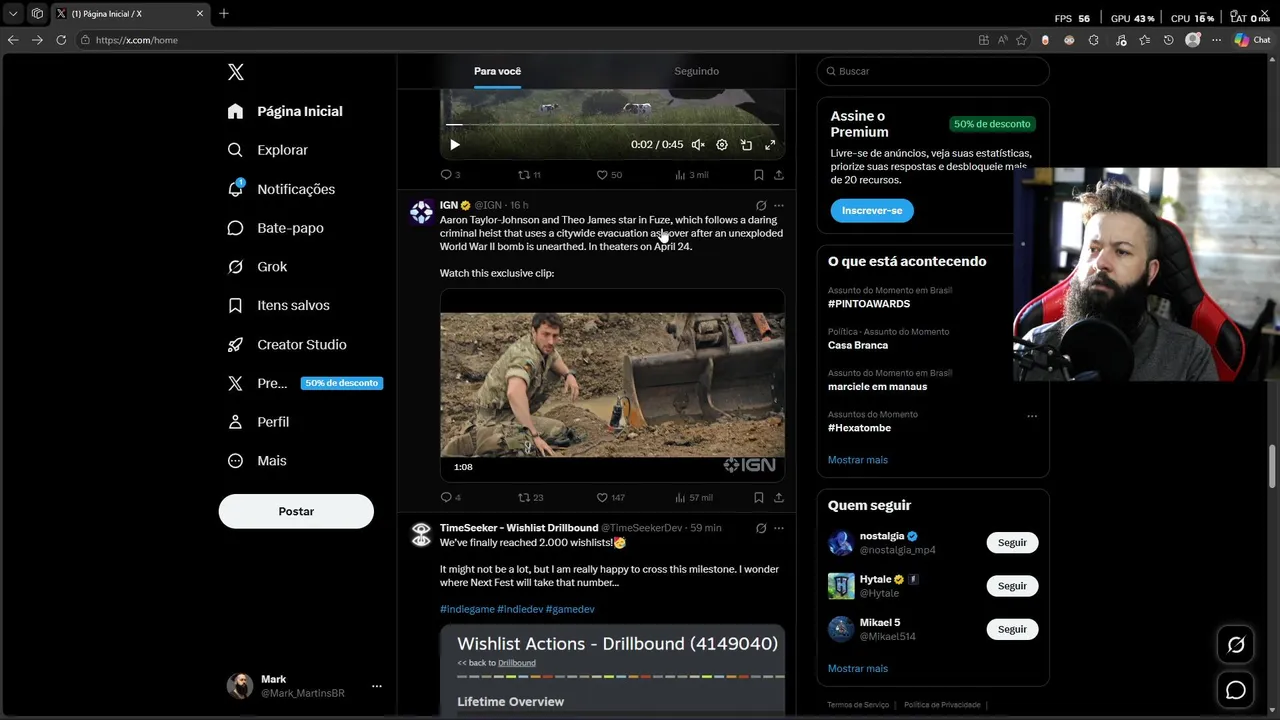Open the #gamedev hashtag
1280x720 pixels.
(x=570, y=609)
